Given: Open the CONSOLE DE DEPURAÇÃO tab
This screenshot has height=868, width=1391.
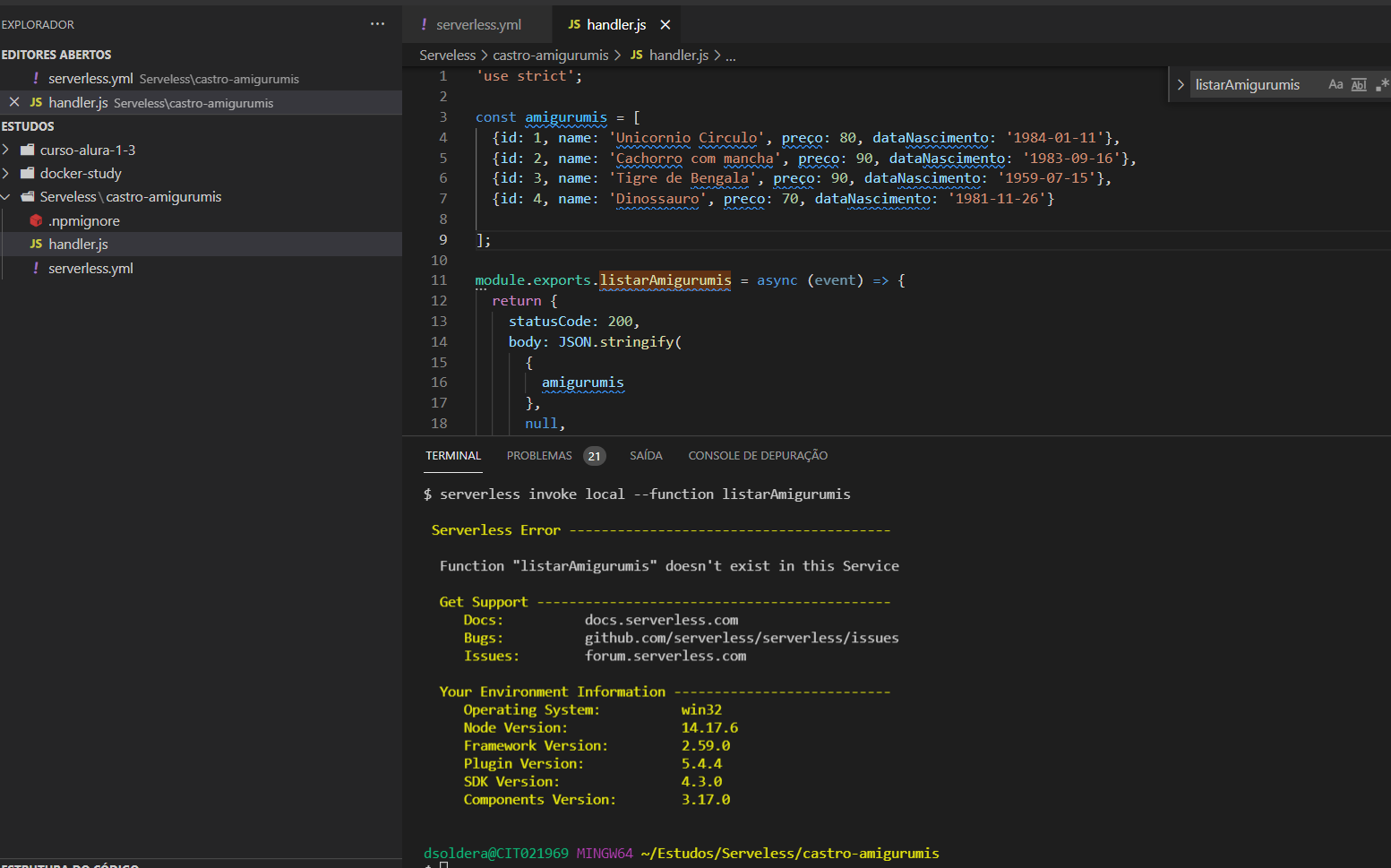Looking at the screenshot, I should 758,456.
